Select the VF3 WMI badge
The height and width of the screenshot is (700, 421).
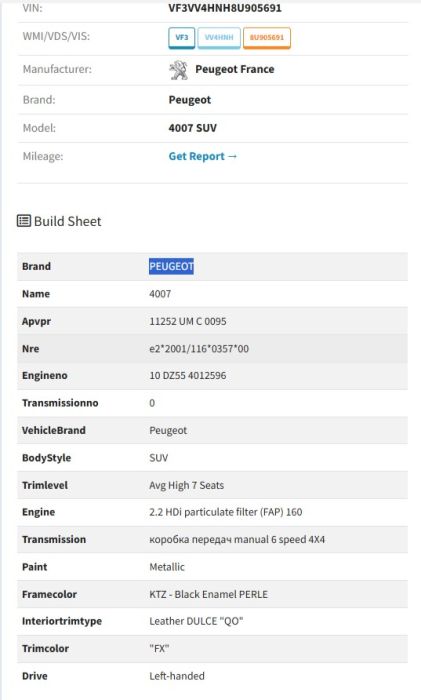182,38
